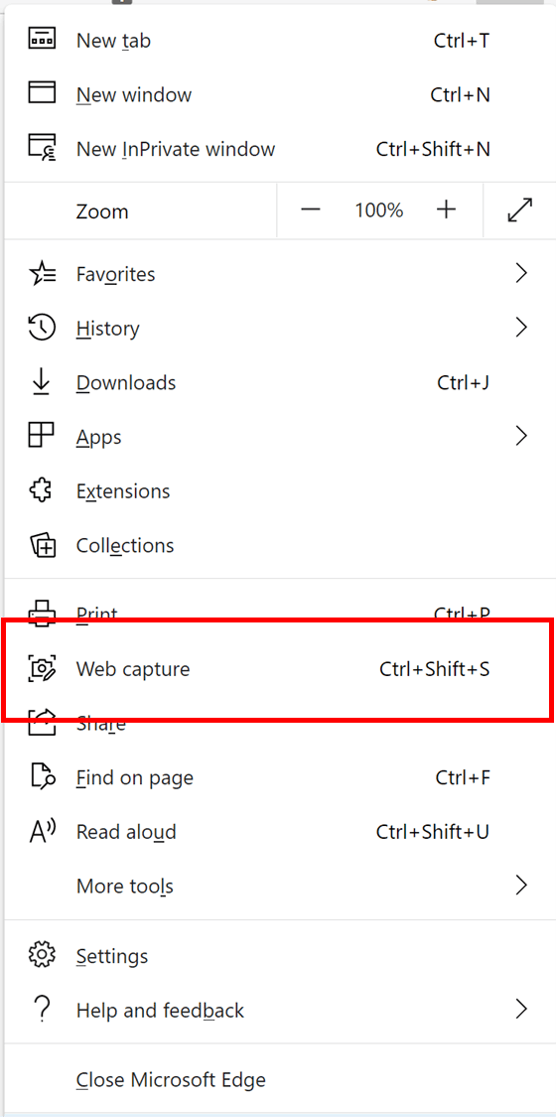The height and width of the screenshot is (1117, 556).
Task: Enter full screen with the diagonal arrow button
Action: [x=520, y=210]
